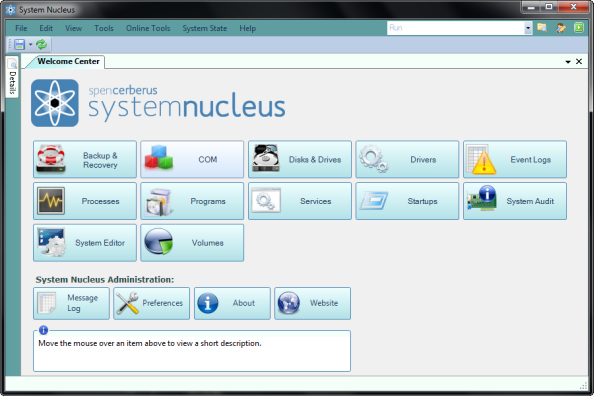Image resolution: width=594 pixels, height=396 pixels.
Task: Open the System Audit label
Action: pyautogui.click(x=530, y=201)
